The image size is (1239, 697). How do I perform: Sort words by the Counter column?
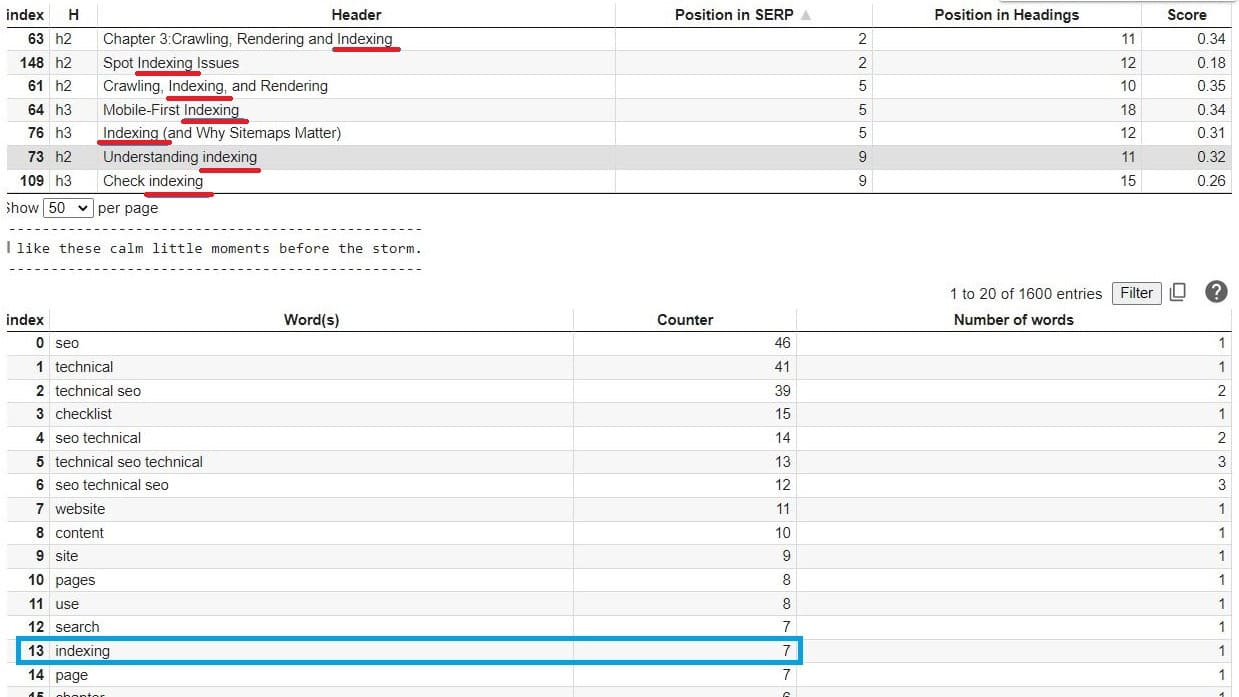tap(684, 319)
